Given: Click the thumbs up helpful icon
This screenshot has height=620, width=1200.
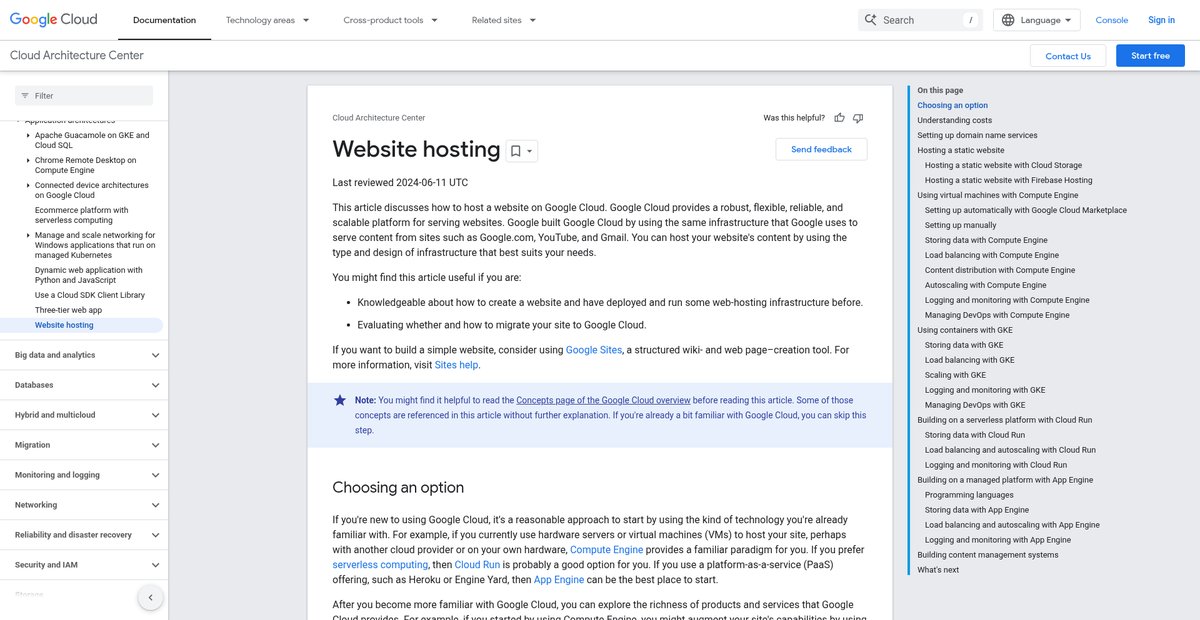Looking at the screenshot, I should coord(840,118).
